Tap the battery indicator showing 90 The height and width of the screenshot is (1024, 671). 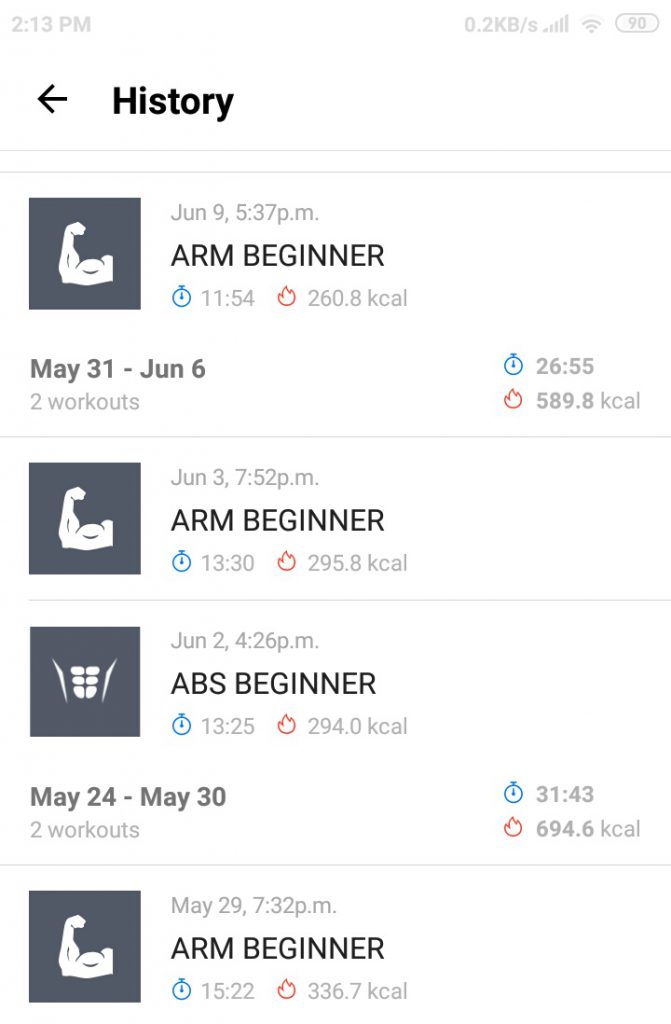point(637,24)
